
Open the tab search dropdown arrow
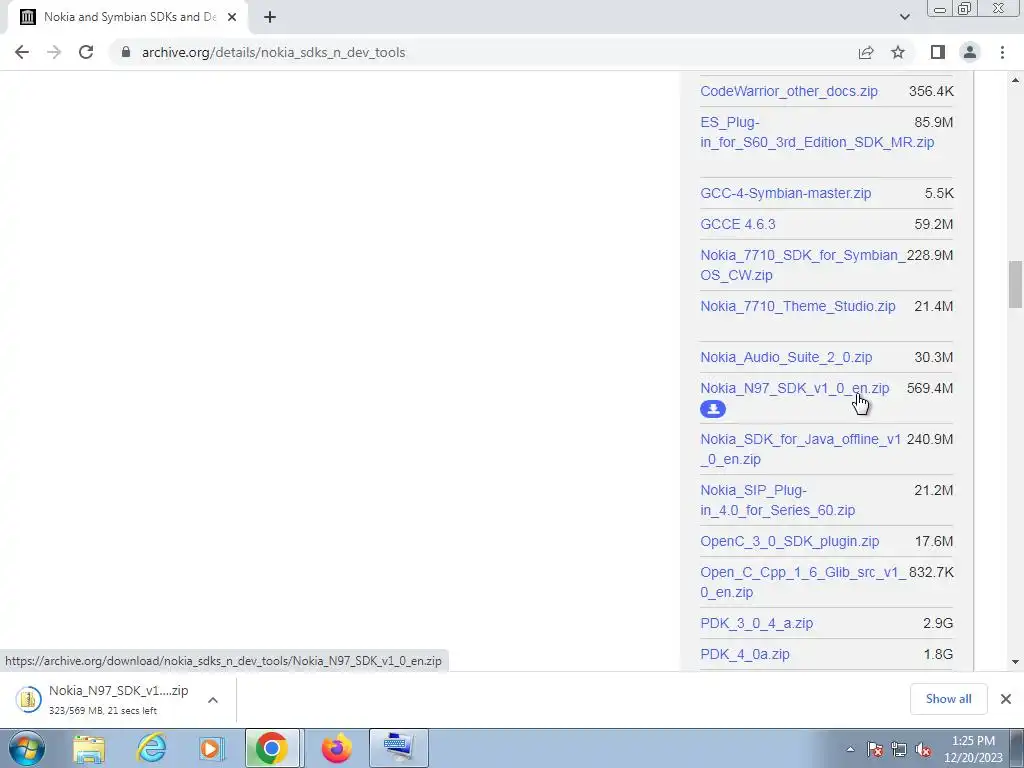pyautogui.click(x=904, y=17)
